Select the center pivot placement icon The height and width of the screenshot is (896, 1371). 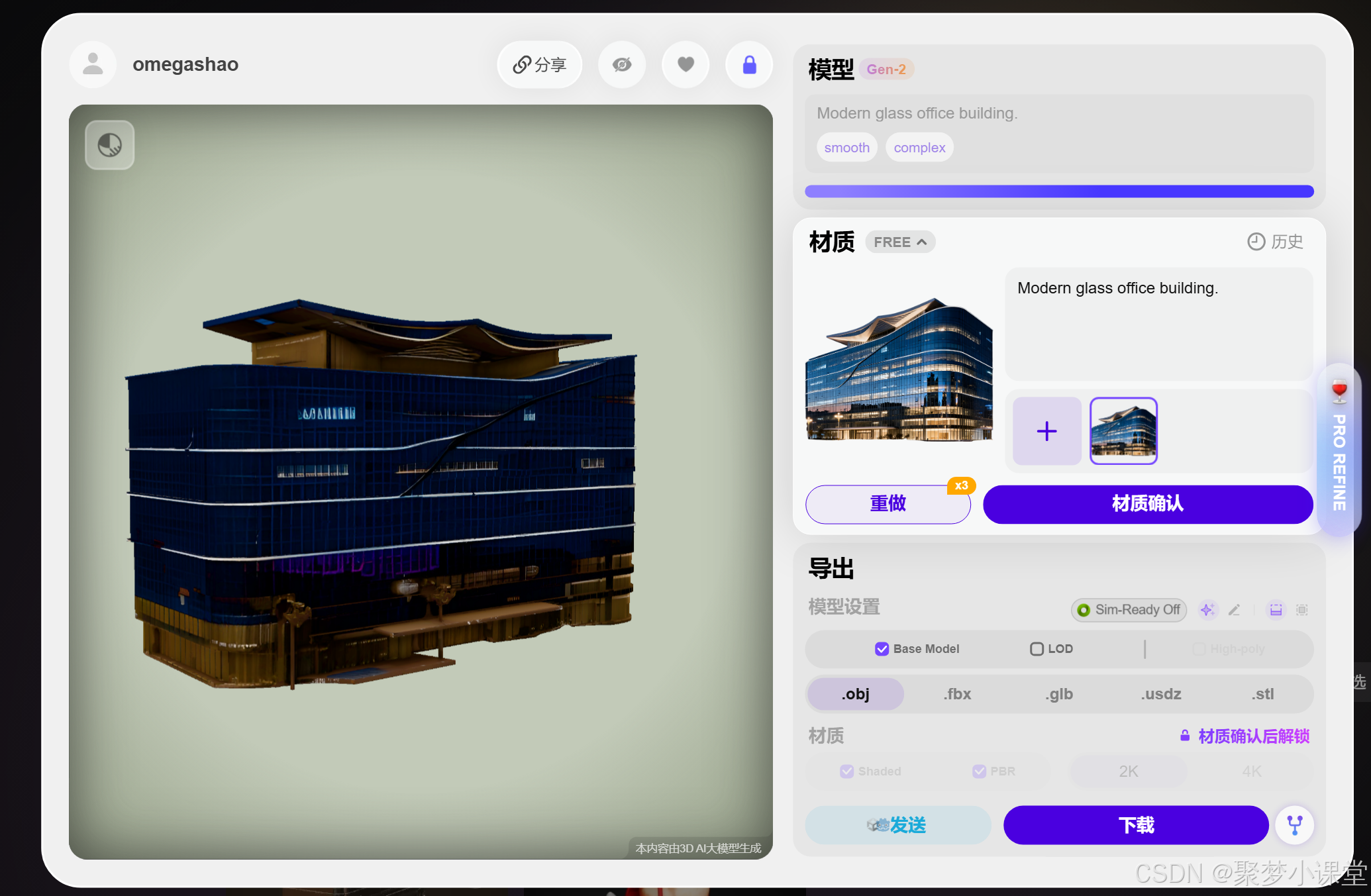click(x=1301, y=610)
